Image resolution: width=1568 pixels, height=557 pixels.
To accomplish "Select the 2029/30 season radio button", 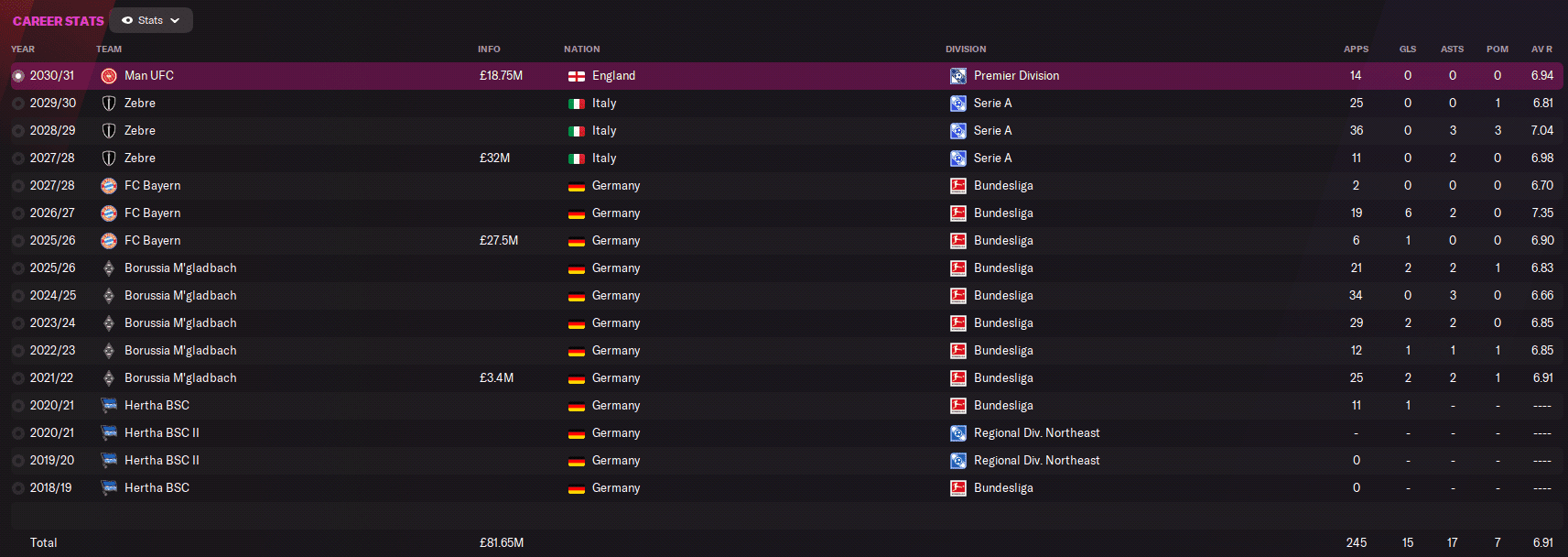I will 18,104.
